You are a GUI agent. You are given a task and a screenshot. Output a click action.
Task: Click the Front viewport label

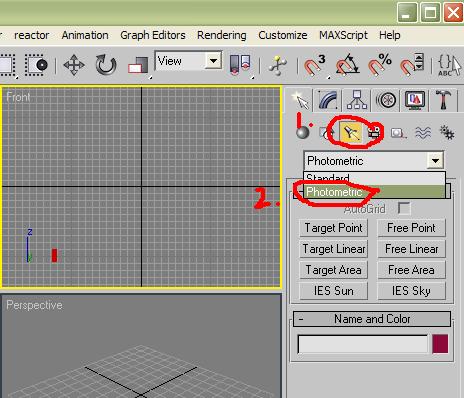tap(18, 97)
